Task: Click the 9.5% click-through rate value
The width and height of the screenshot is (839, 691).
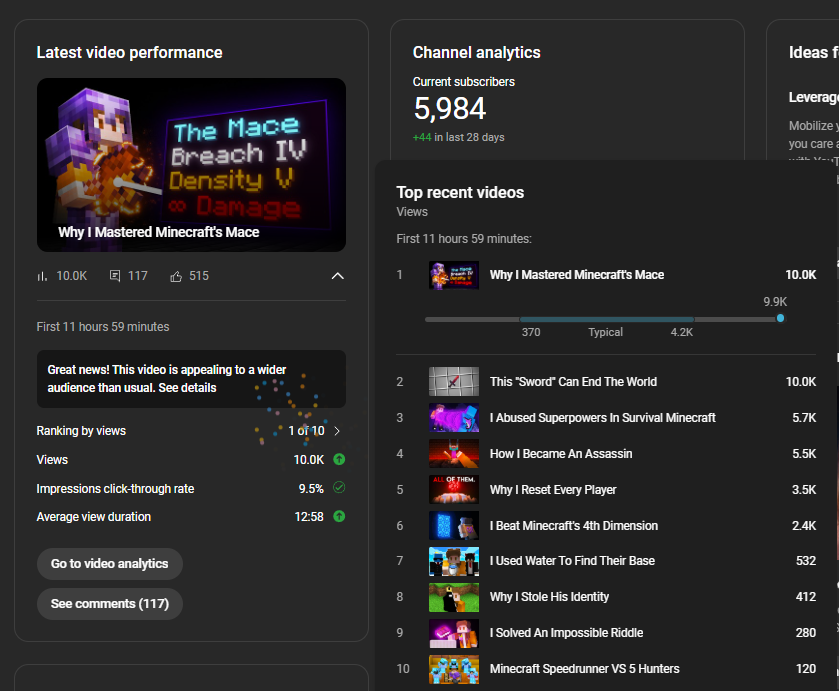Action: 311,489
